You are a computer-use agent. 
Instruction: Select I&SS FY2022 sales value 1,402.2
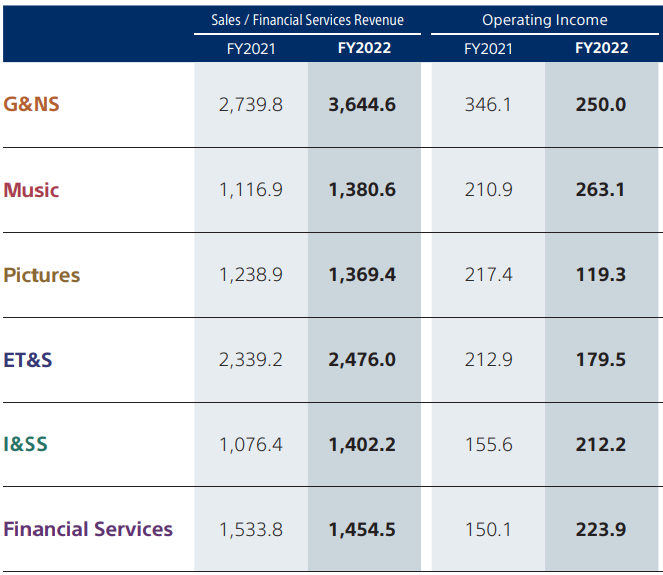[362, 444]
